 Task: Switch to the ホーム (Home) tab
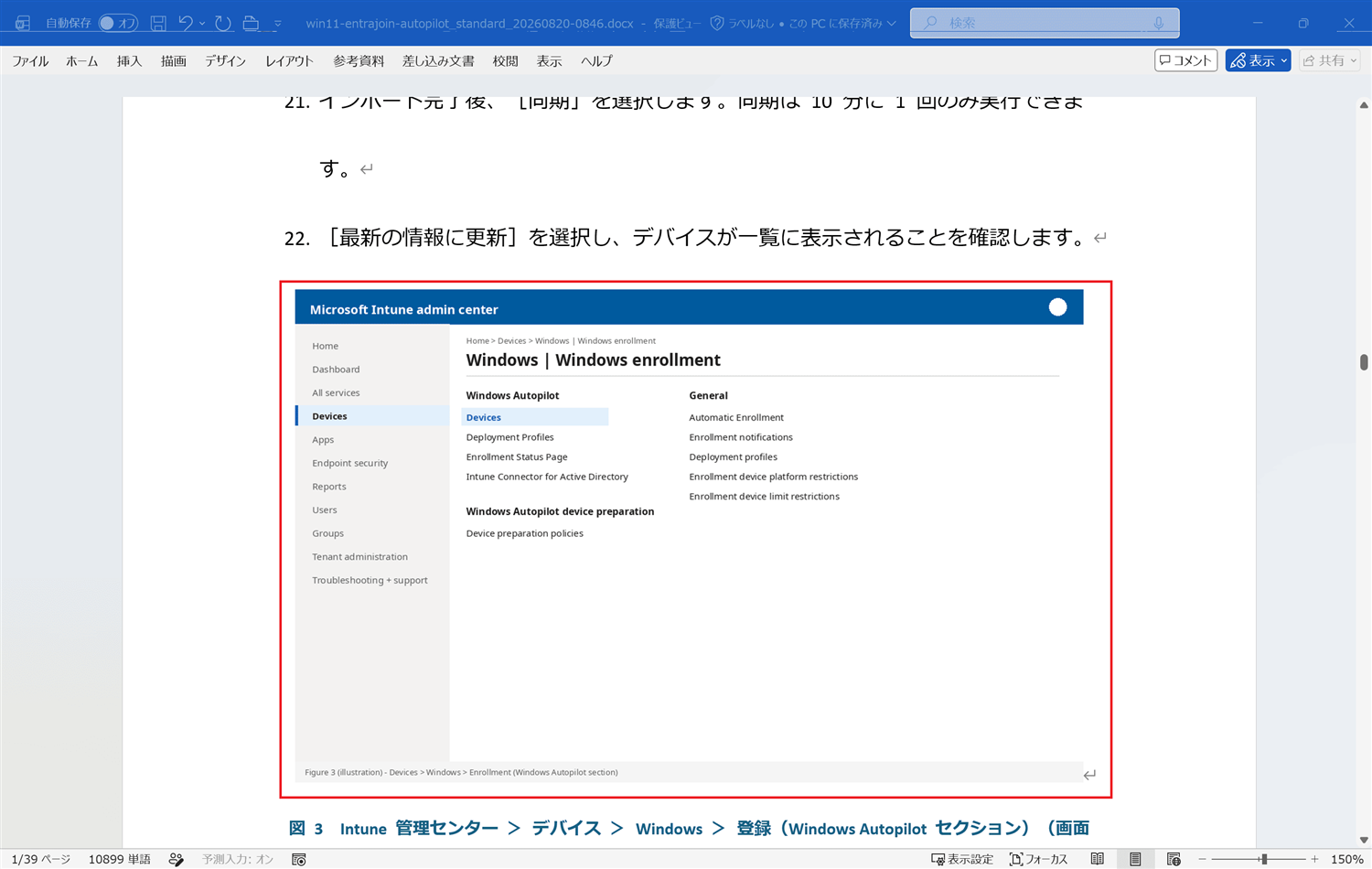pyautogui.click(x=81, y=61)
